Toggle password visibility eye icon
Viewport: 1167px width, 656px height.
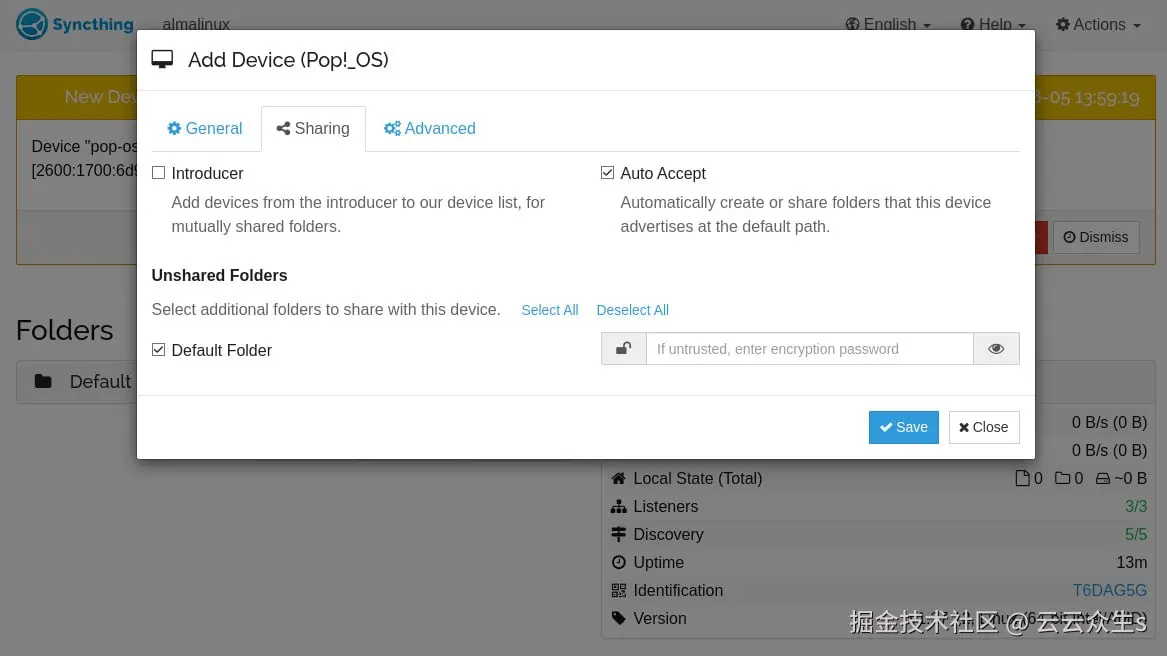[x=996, y=348]
